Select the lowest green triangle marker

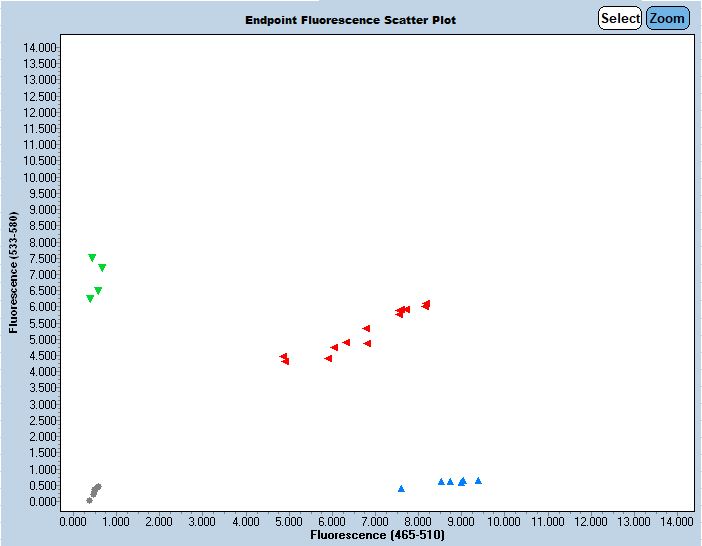[x=90, y=299]
